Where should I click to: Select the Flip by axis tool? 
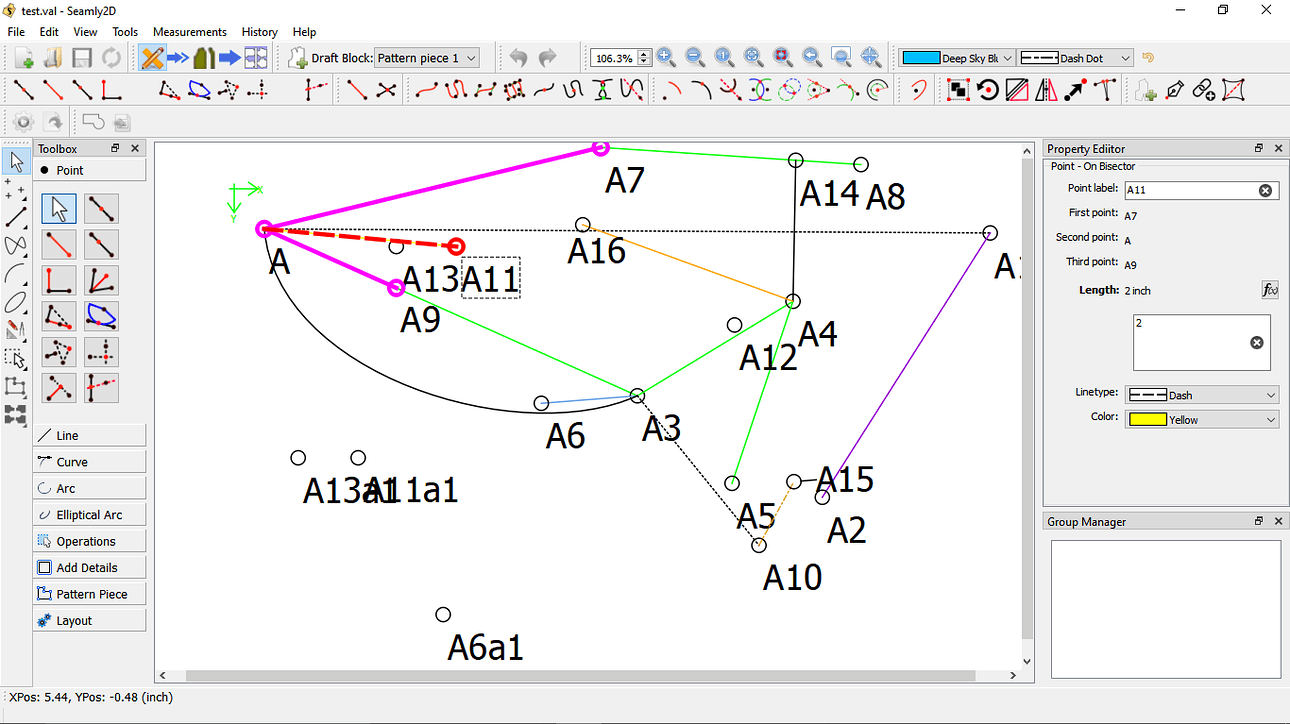click(x=1044, y=89)
